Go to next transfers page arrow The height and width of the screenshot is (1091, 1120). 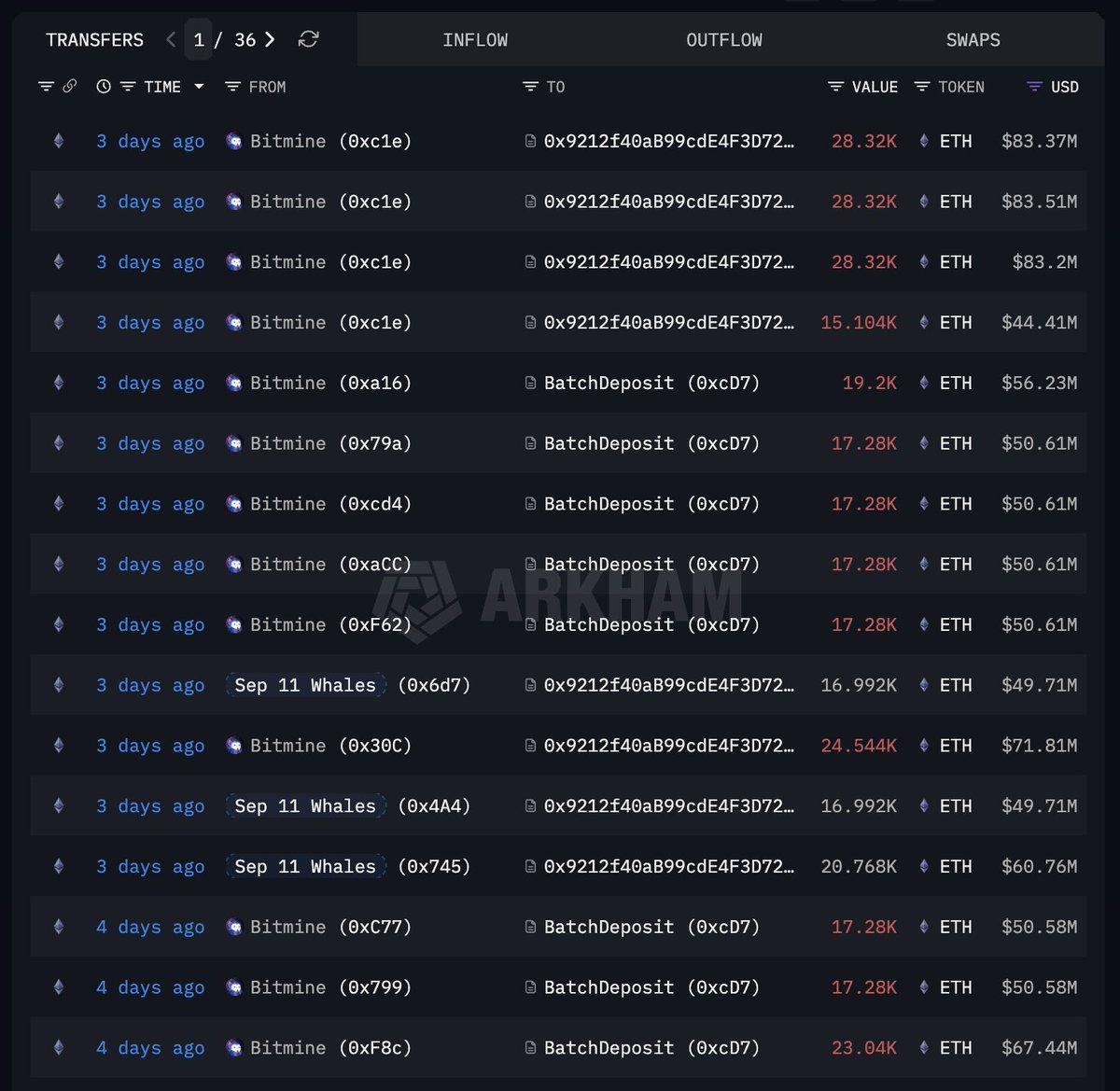[270, 39]
